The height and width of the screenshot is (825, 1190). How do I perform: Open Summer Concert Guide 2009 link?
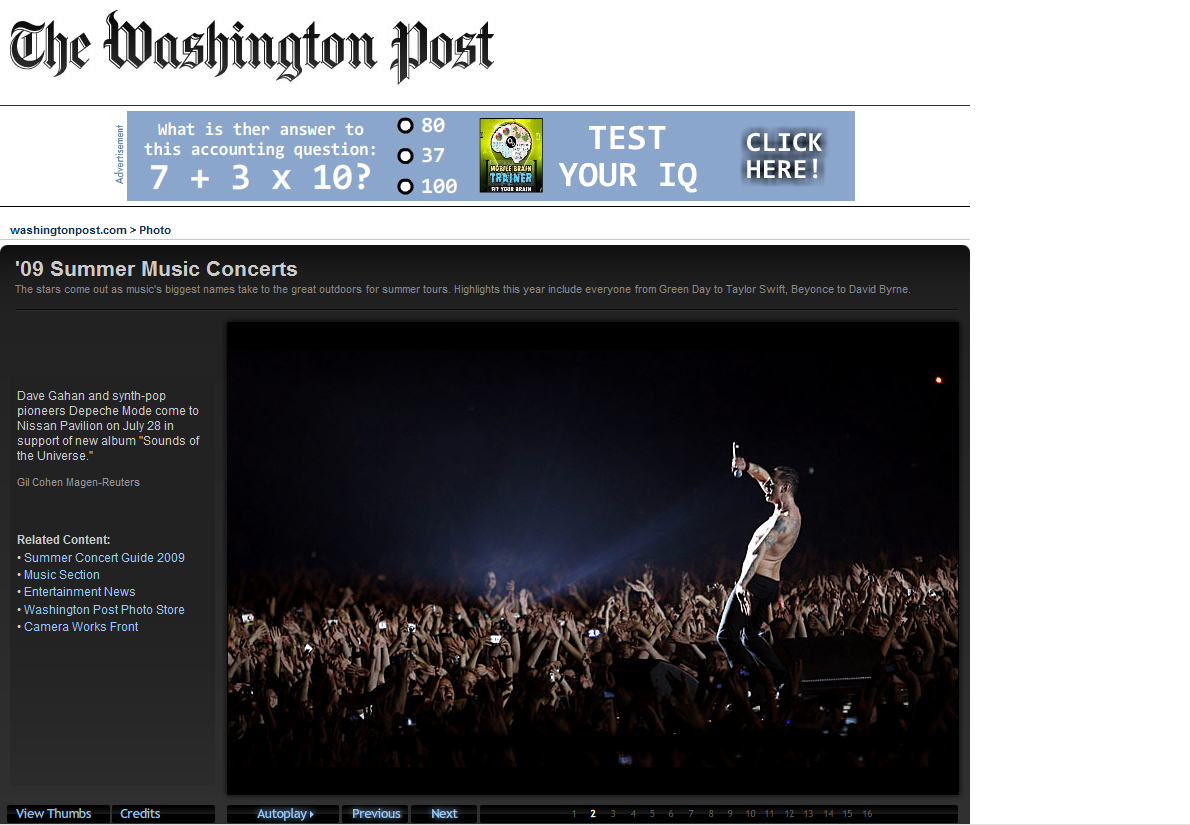pos(104,558)
